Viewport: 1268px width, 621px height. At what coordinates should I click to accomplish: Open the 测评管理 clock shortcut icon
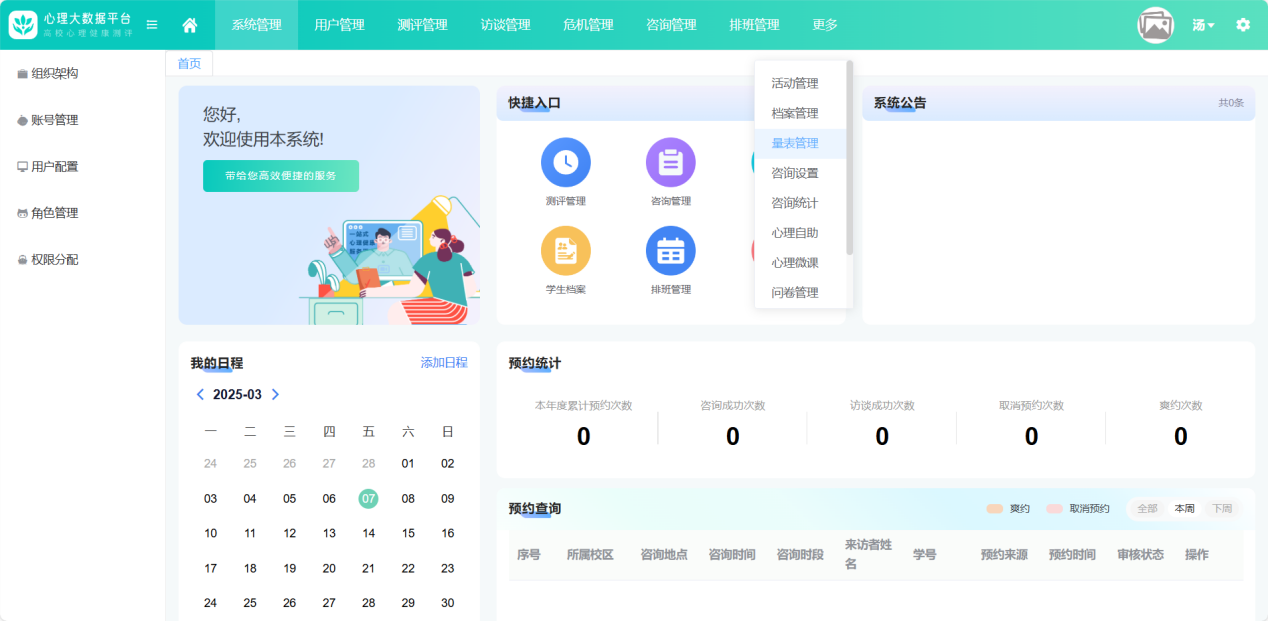(x=566, y=162)
